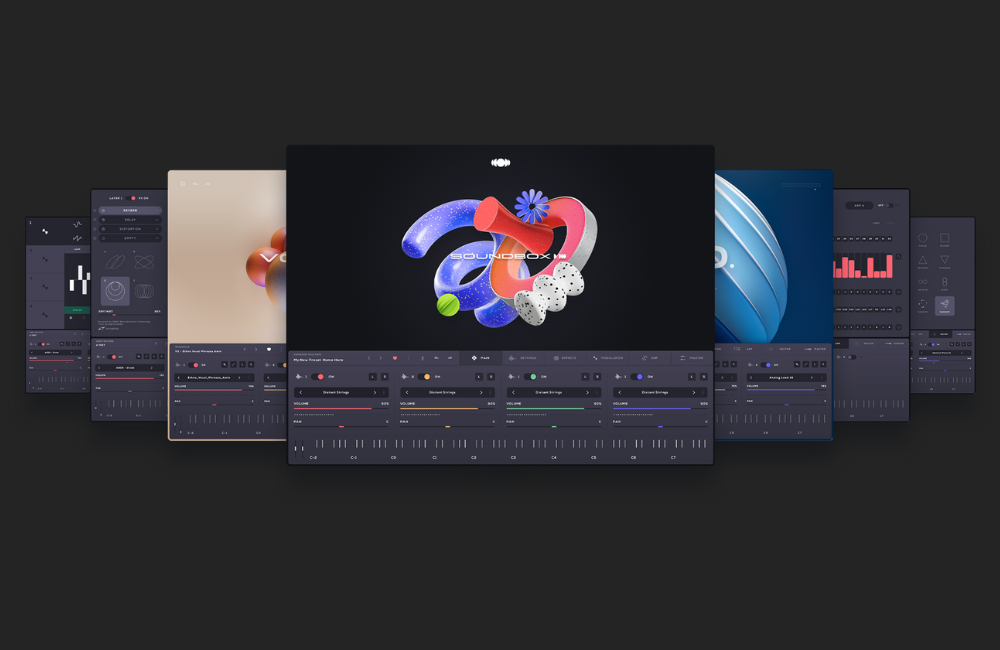Click the L button on the red layer
Screen dimensions: 1000x650
coord(373,377)
